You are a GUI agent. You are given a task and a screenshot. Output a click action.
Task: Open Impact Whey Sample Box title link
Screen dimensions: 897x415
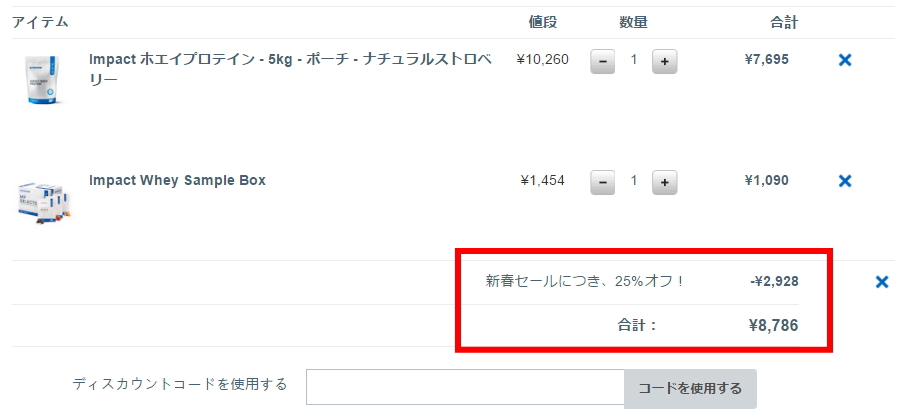point(177,180)
